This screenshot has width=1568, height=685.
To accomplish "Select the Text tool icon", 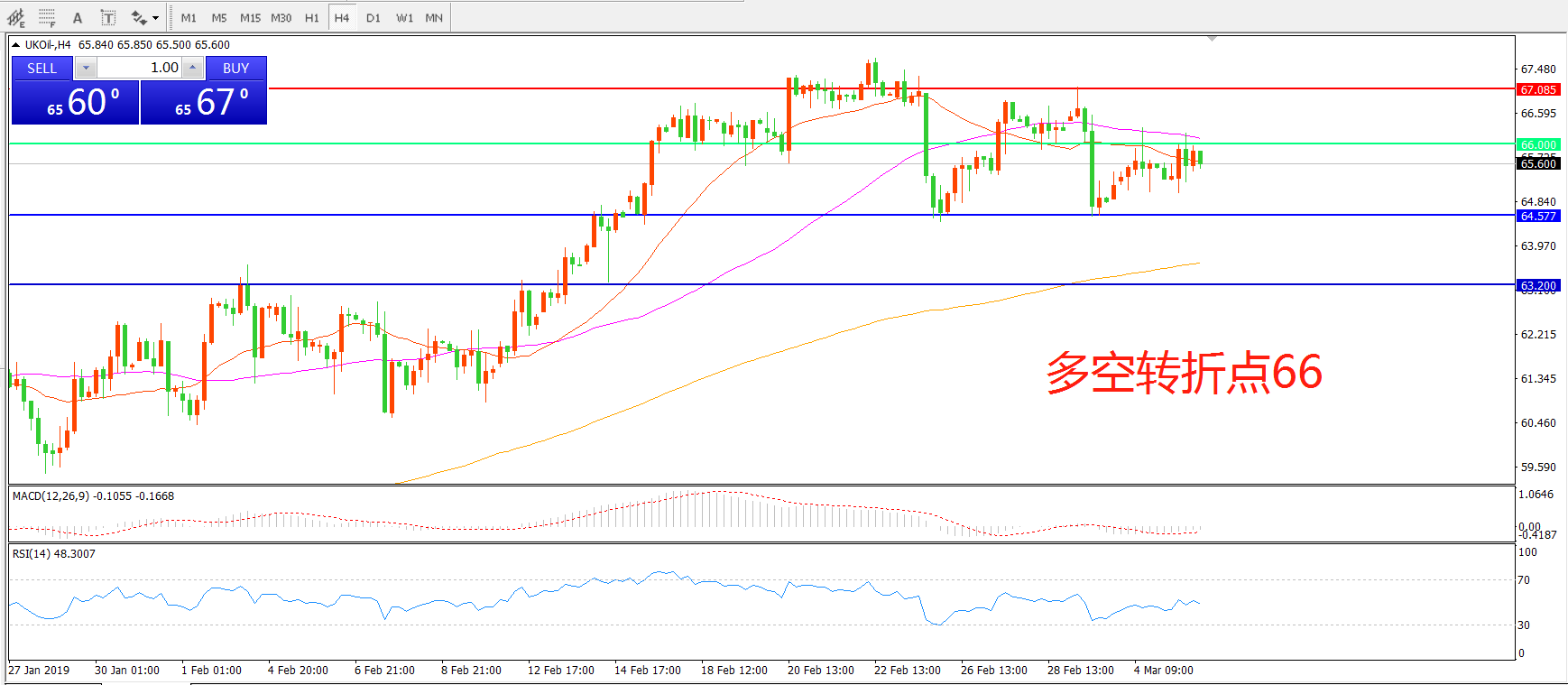I will [78, 17].
